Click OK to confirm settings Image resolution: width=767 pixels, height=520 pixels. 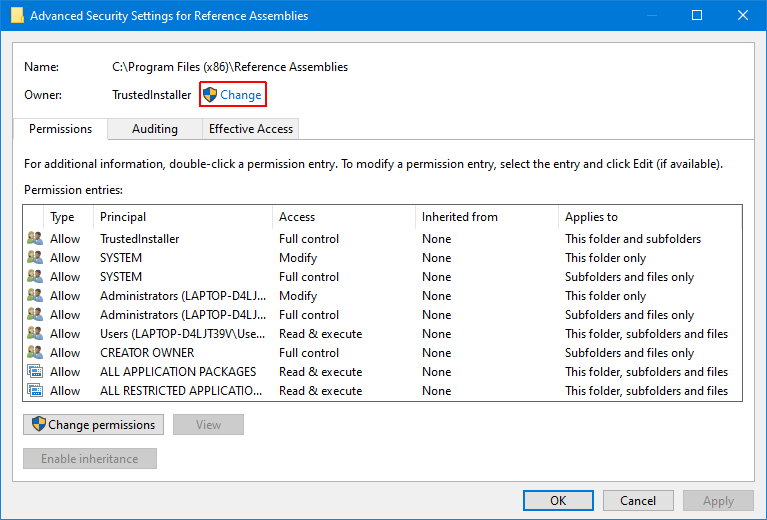[x=558, y=501]
